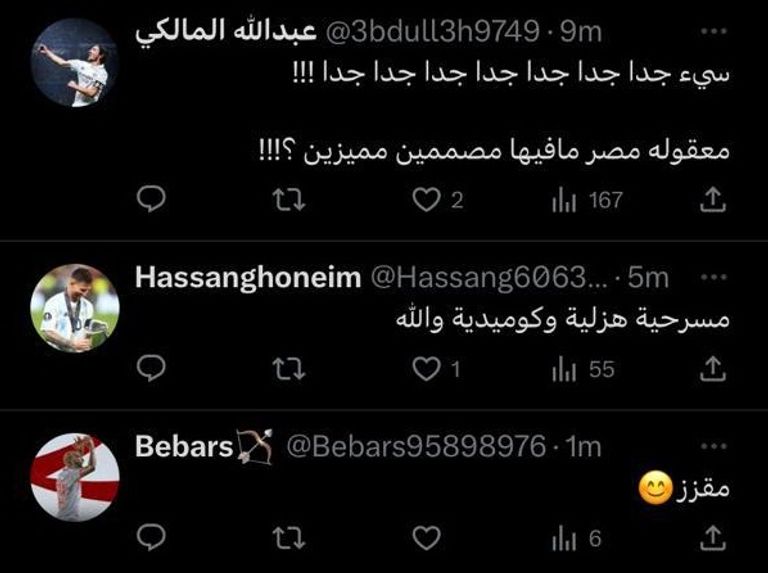This screenshot has width=768, height=573.
Task: Share Bebars' tweet
Action: pos(713,538)
